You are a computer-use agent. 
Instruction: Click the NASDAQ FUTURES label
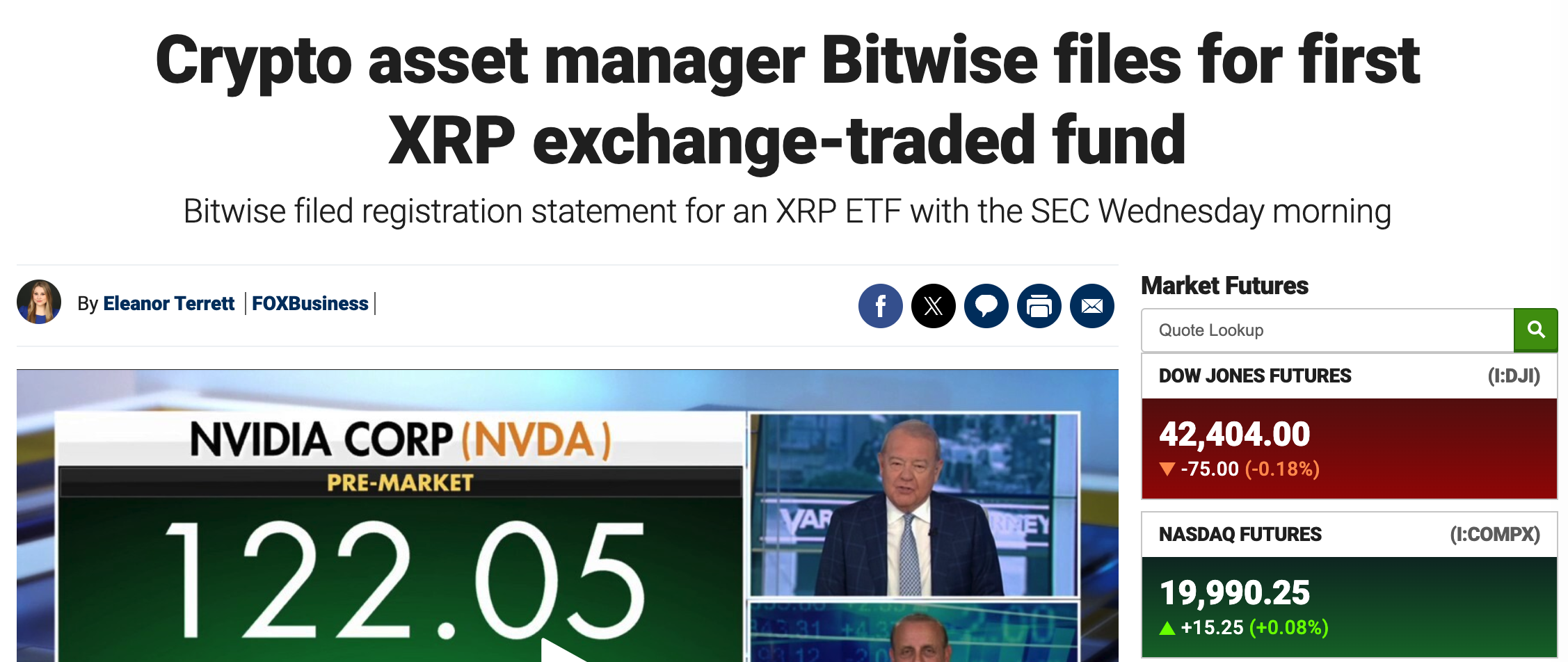[1240, 535]
